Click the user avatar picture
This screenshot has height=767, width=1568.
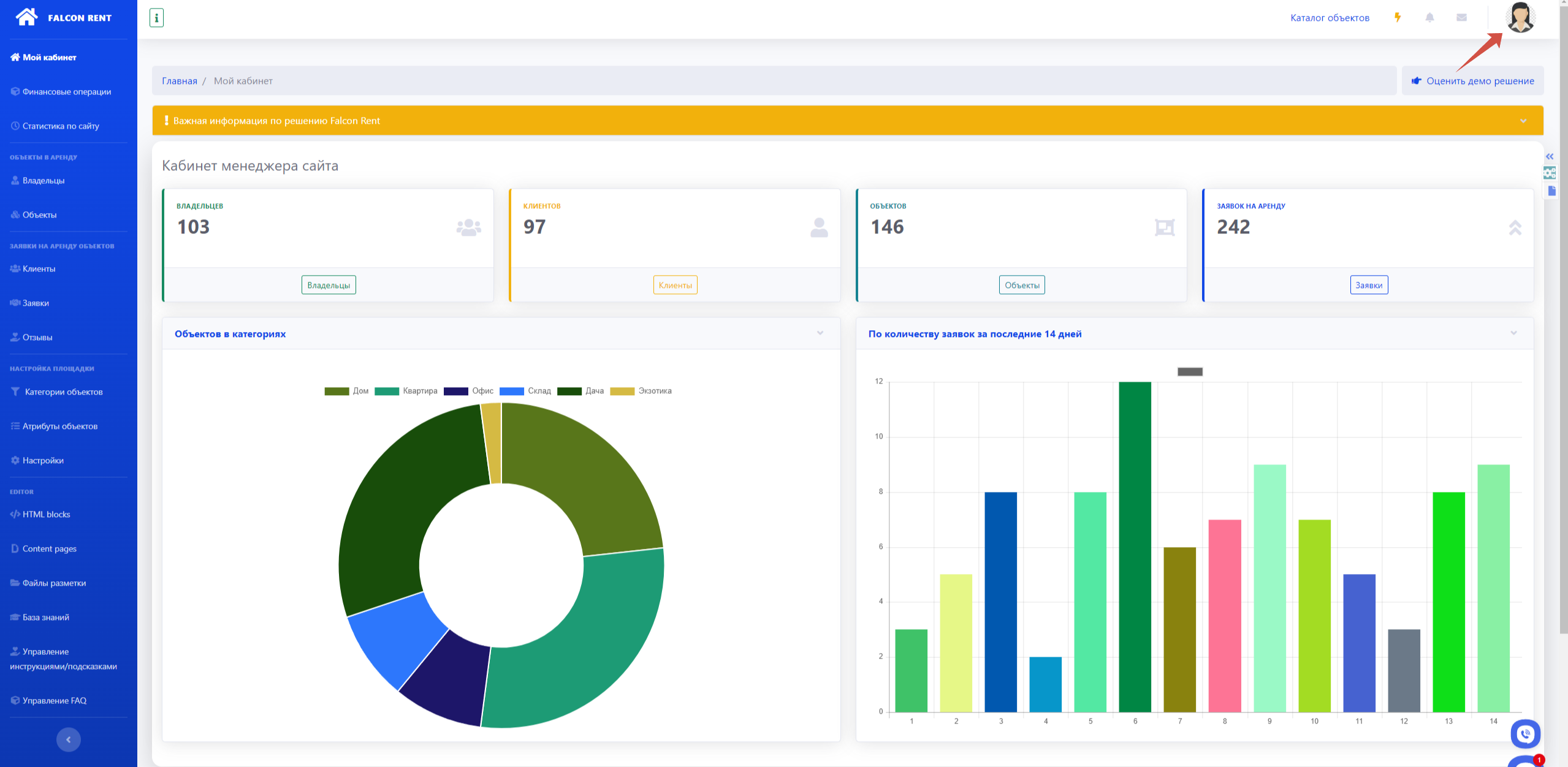[x=1520, y=18]
